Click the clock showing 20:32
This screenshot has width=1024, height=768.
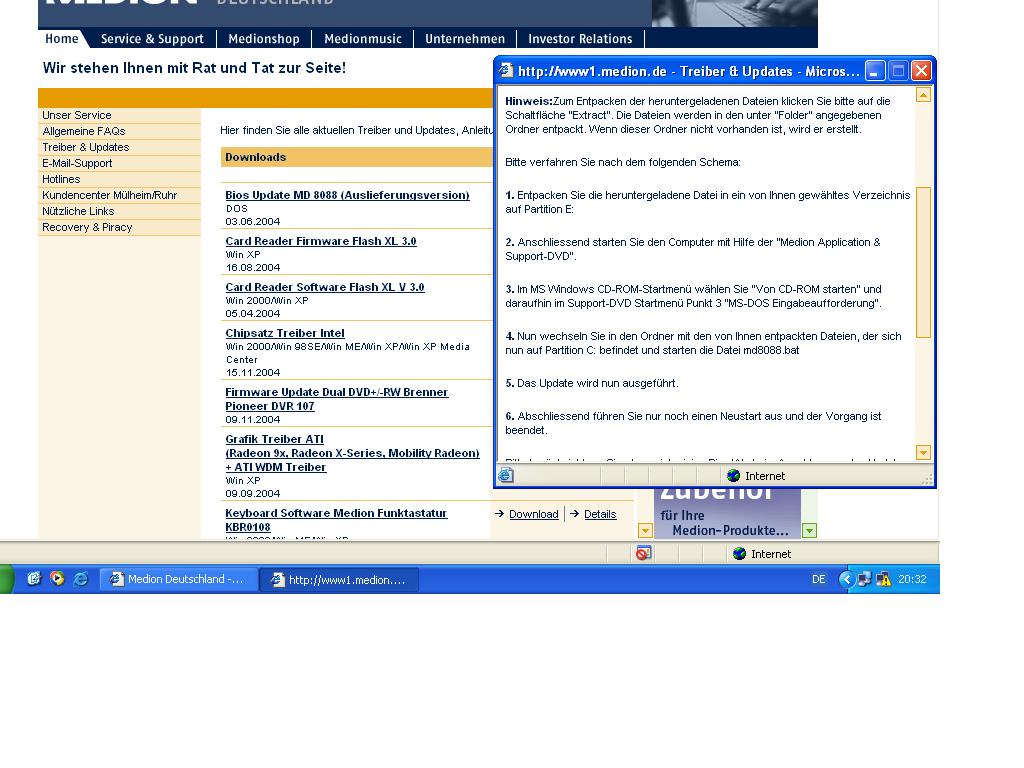pyautogui.click(x=912, y=579)
